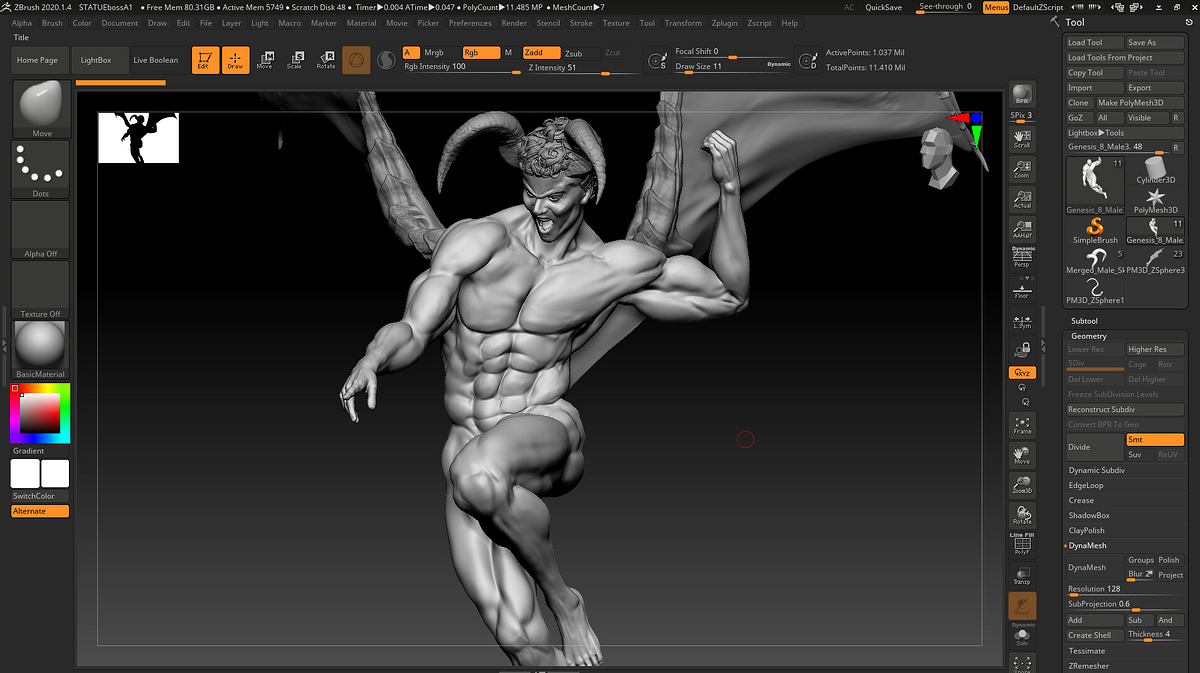Viewport: 1200px width, 673px height.
Task: Expand the Subtool section
Action: click(1084, 321)
